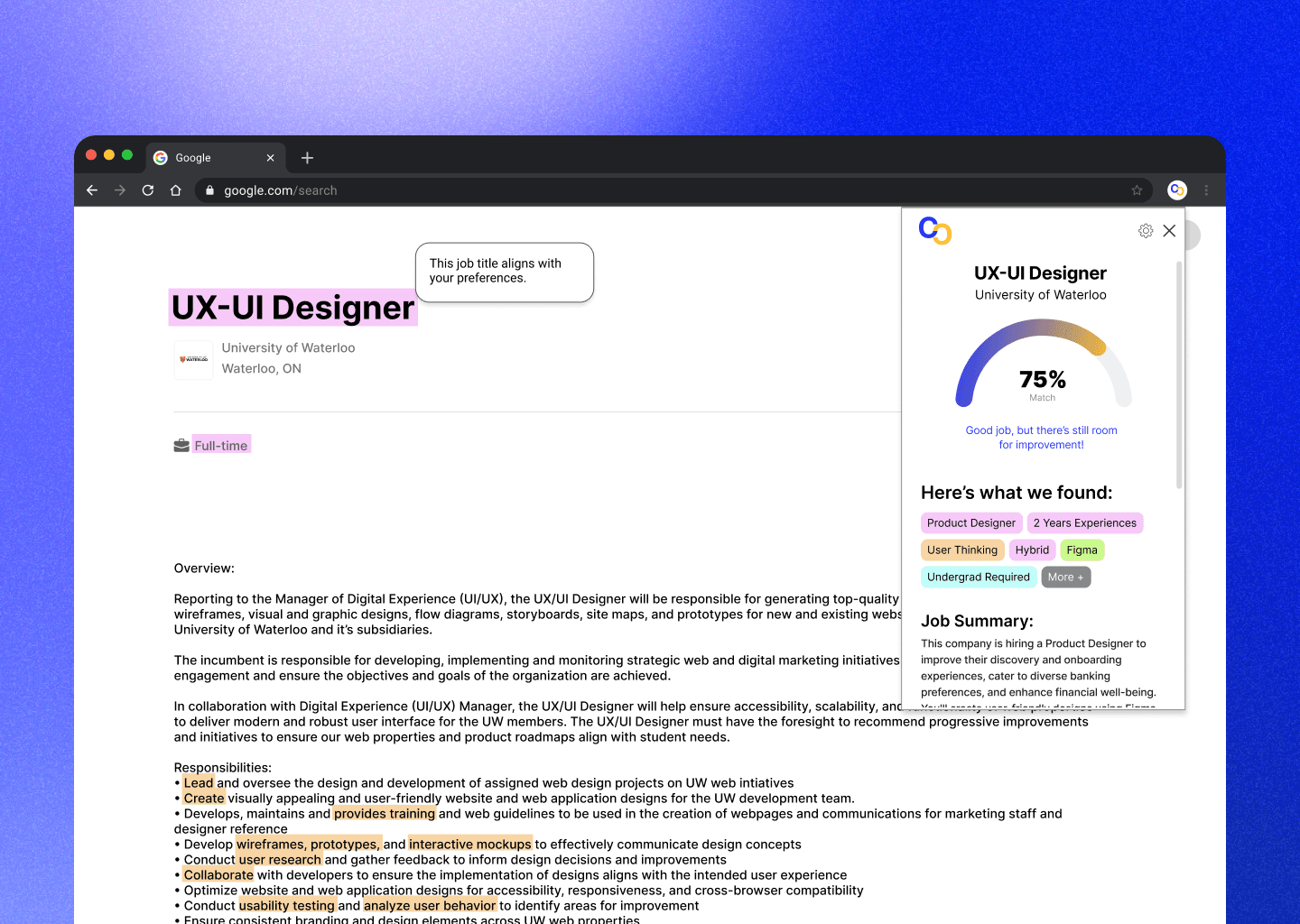
Task: Click University of Waterloo in the panel
Action: tap(1040, 295)
